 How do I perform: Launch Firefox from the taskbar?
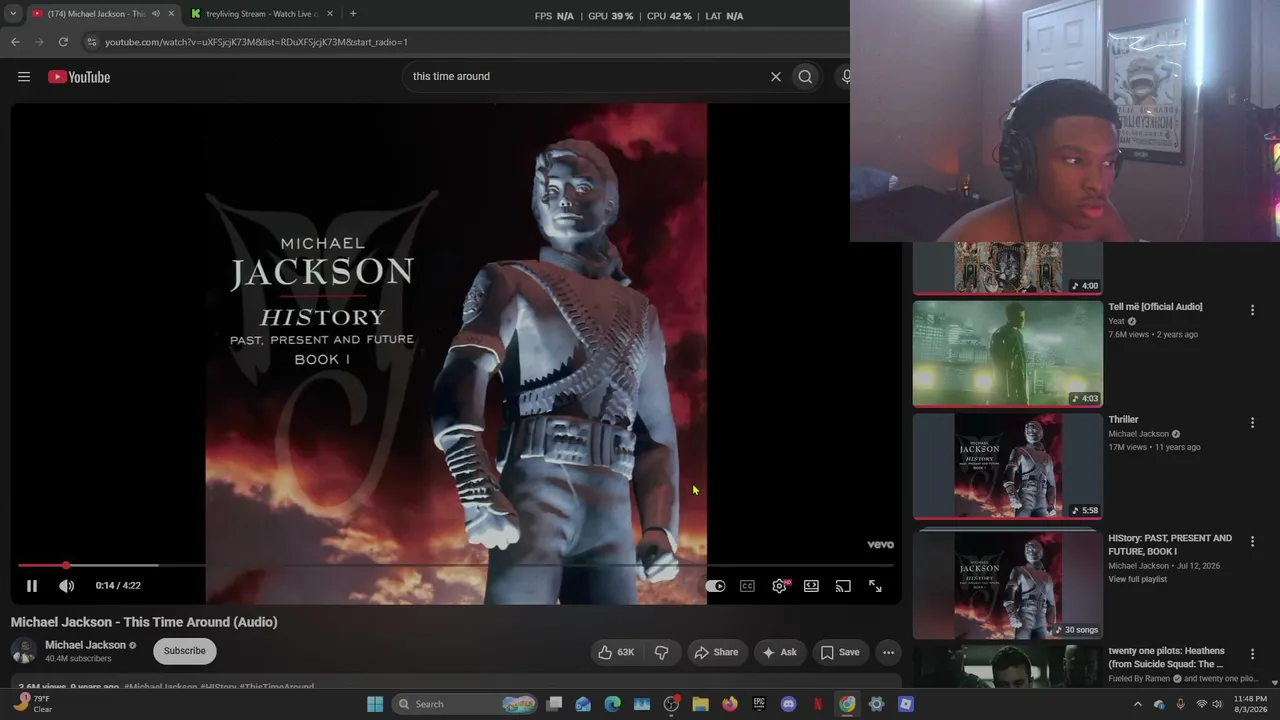tap(730, 704)
